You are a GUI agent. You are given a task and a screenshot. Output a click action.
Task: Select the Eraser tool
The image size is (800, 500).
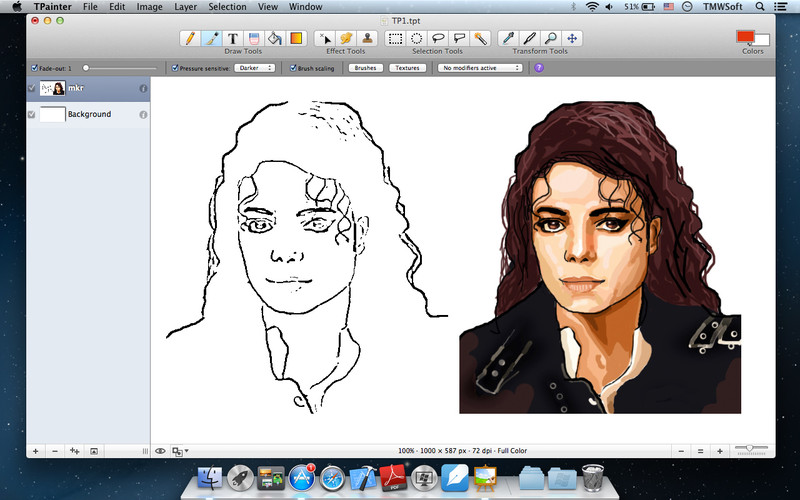(x=254, y=38)
